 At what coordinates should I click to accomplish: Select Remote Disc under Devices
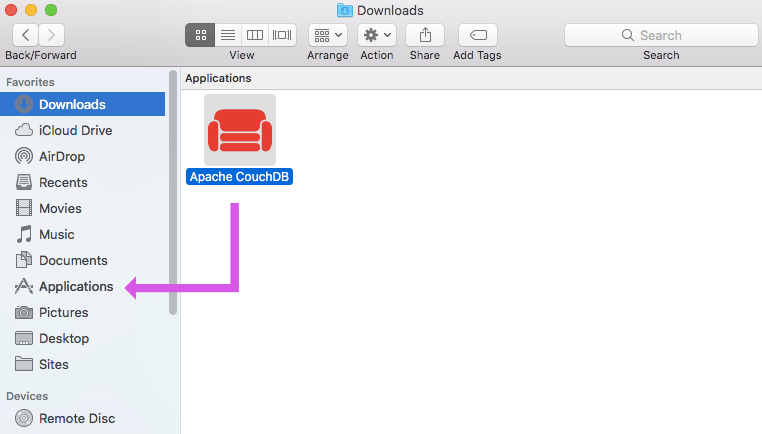pos(76,419)
